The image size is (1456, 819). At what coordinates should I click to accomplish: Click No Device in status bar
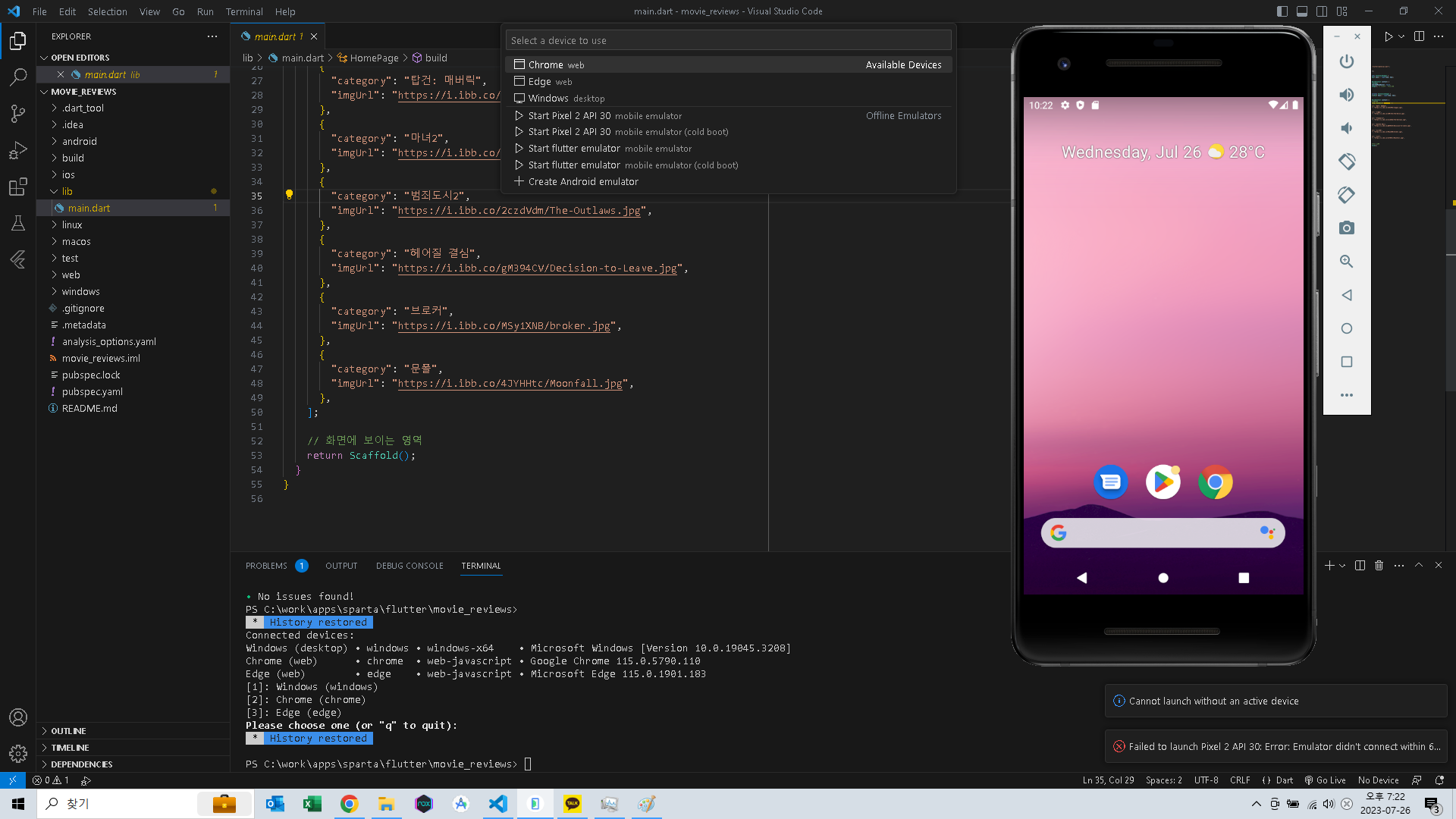click(x=1378, y=780)
